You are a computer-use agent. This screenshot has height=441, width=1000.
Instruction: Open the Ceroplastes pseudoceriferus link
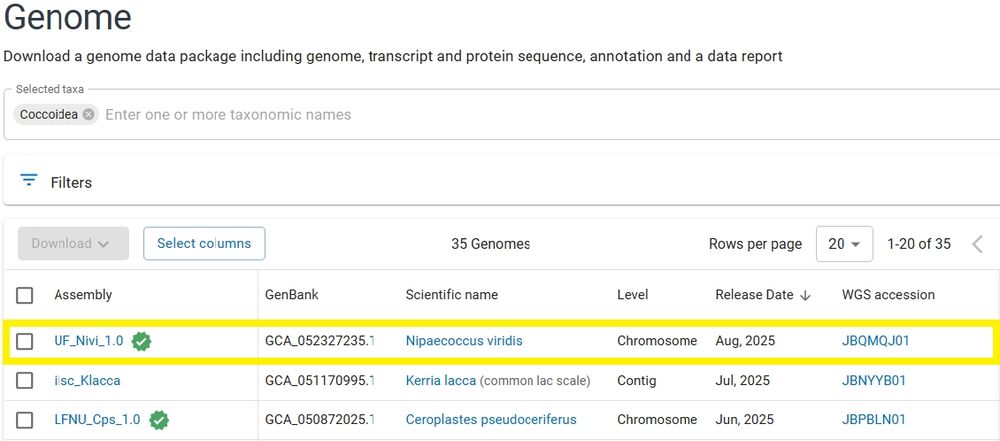click(x=491, y=420)
